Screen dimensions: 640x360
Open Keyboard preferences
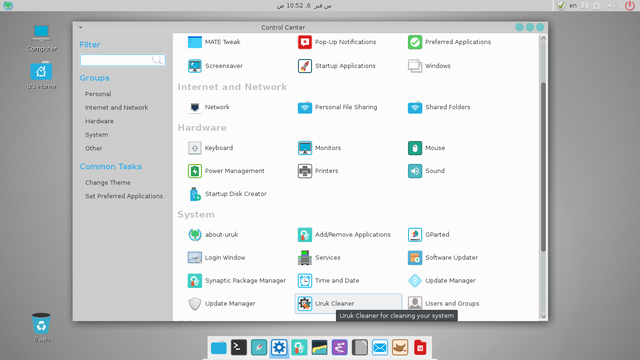coord(210,148)
